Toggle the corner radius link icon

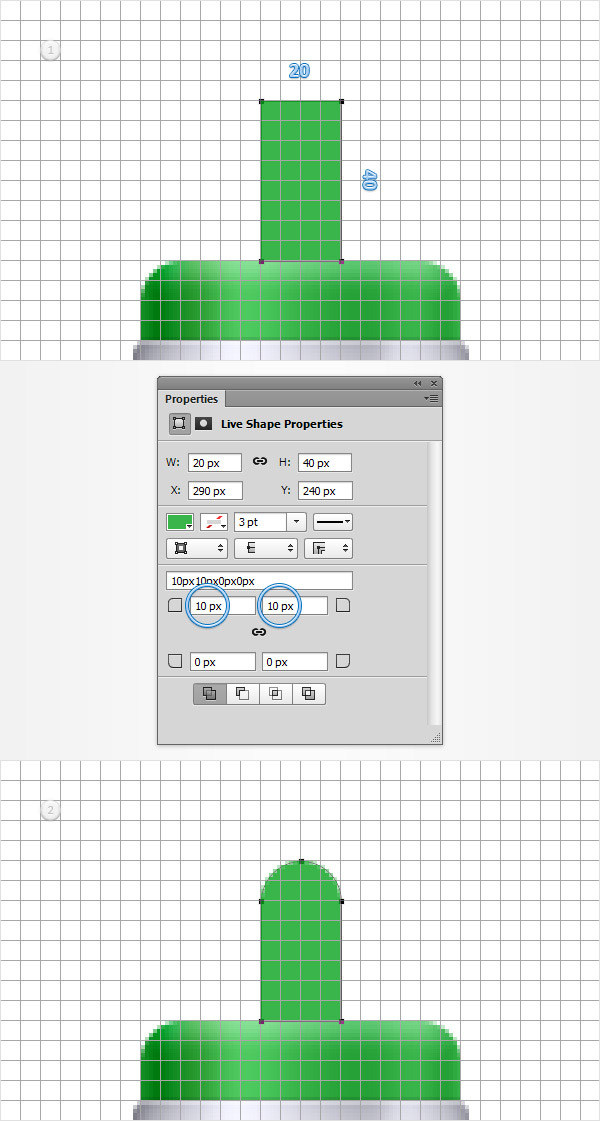pyautogui.click(x=259, y=632)
